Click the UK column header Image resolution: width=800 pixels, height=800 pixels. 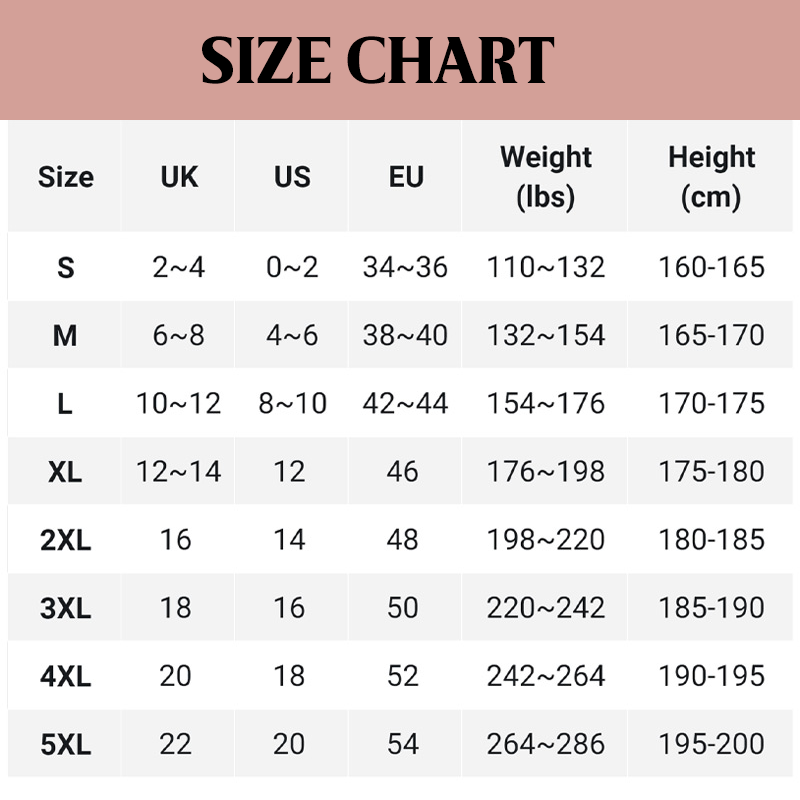click(x=179, y=177)
